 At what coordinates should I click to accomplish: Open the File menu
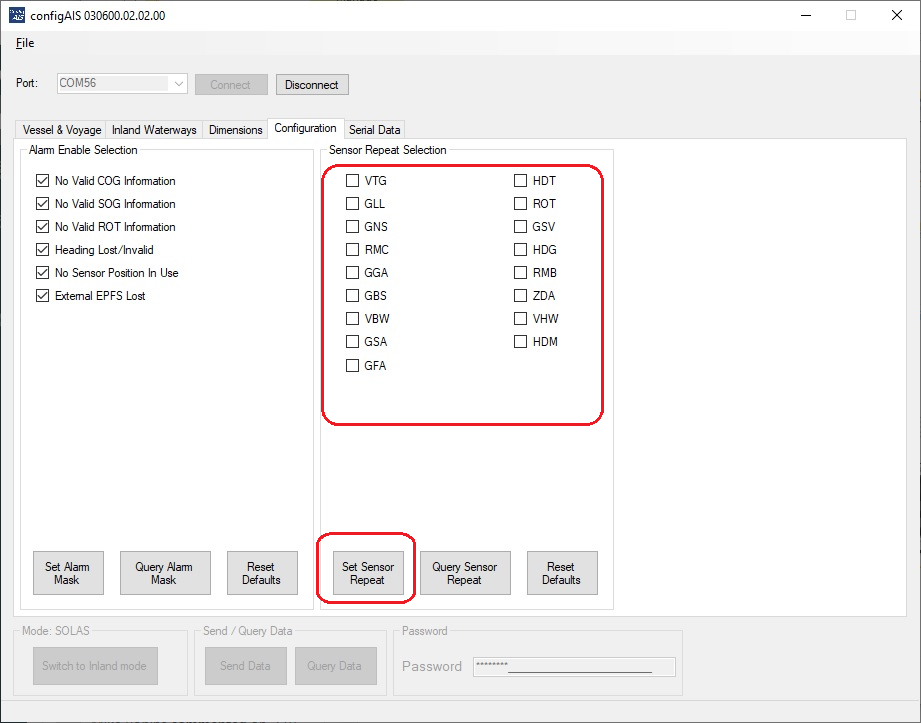pyautogui.click(x=25, y=43)
